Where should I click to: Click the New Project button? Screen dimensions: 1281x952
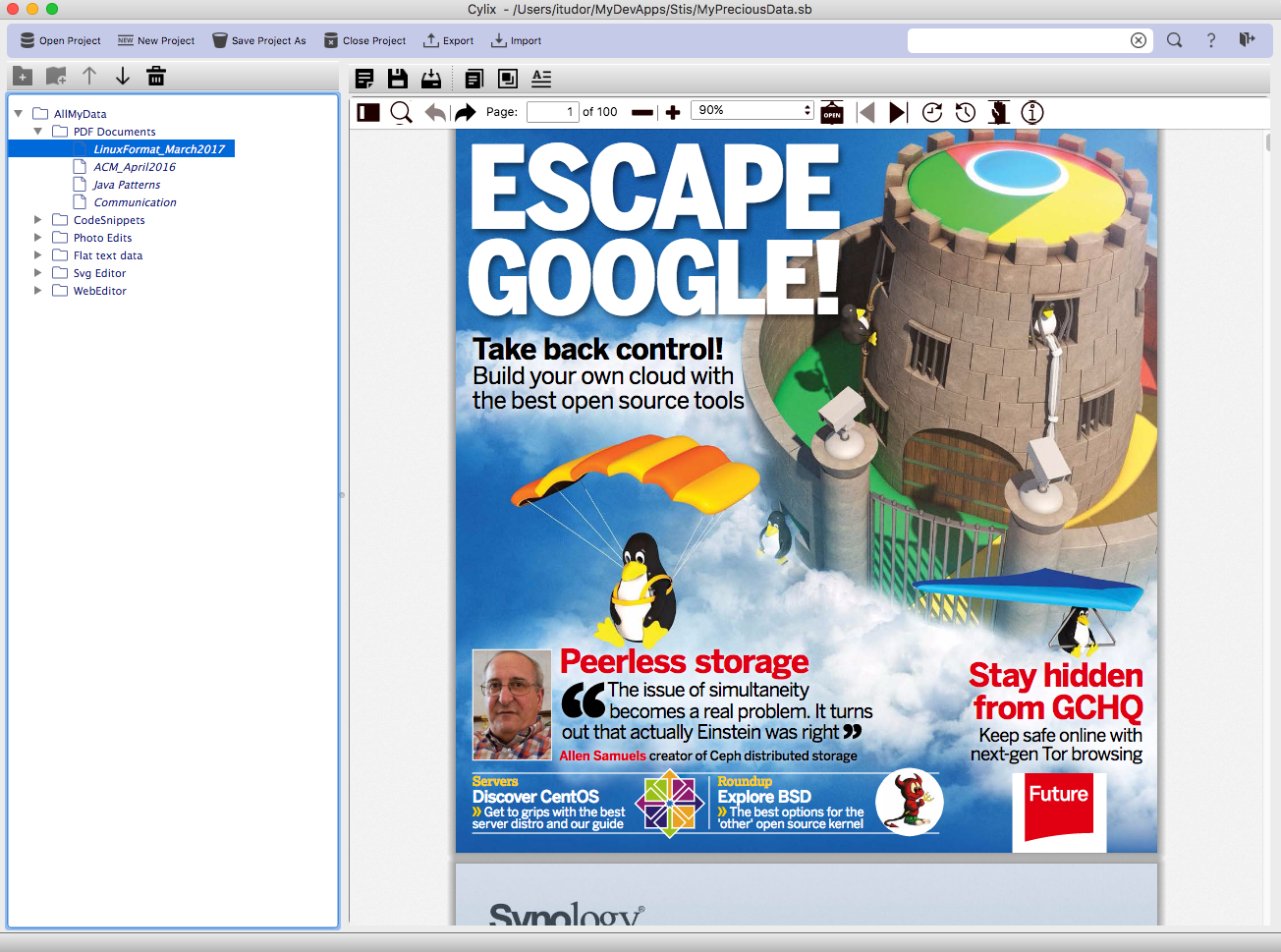(x=156, y=40)
